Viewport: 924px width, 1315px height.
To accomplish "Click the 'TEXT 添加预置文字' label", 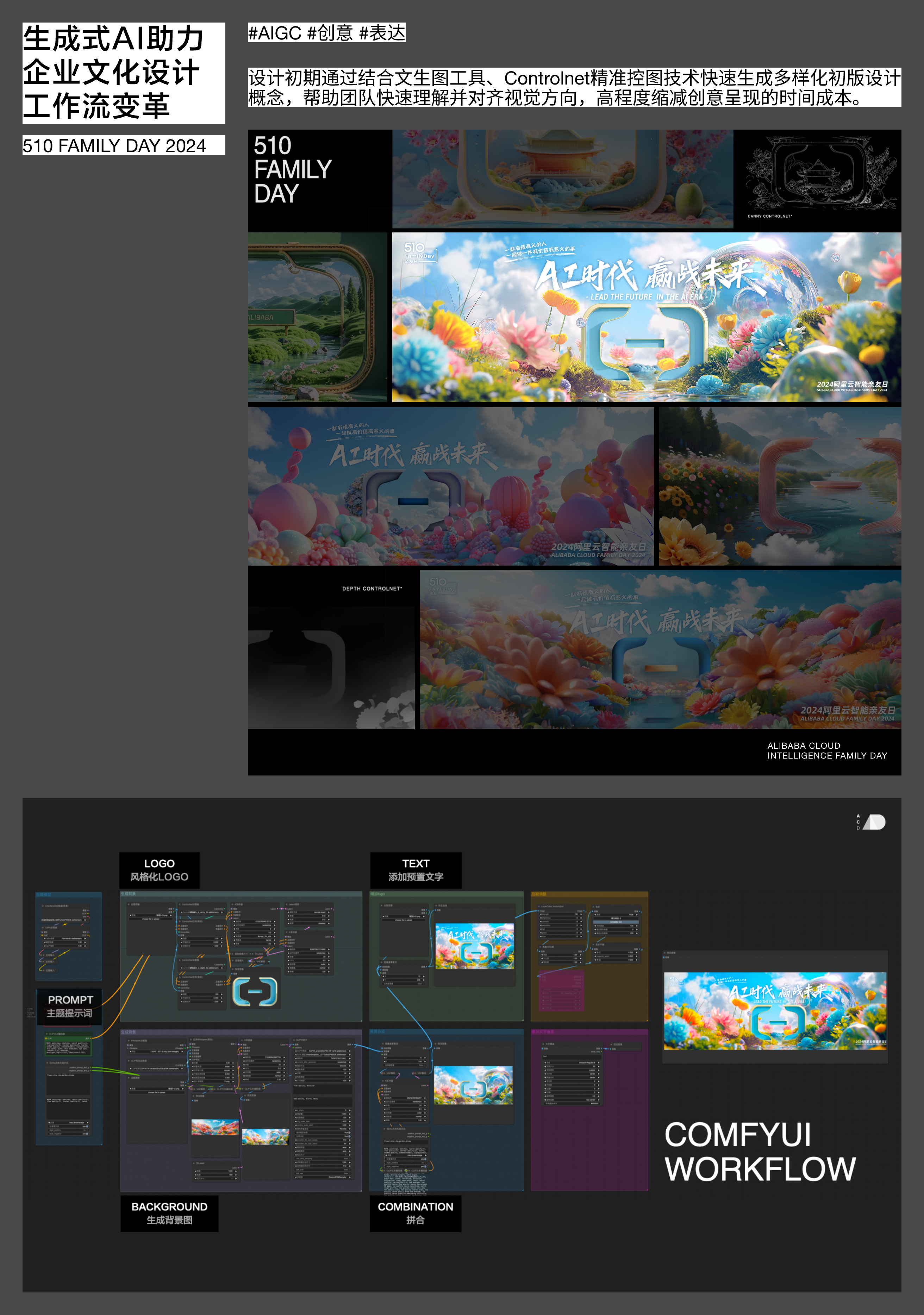I will click(x=416, y=870).
